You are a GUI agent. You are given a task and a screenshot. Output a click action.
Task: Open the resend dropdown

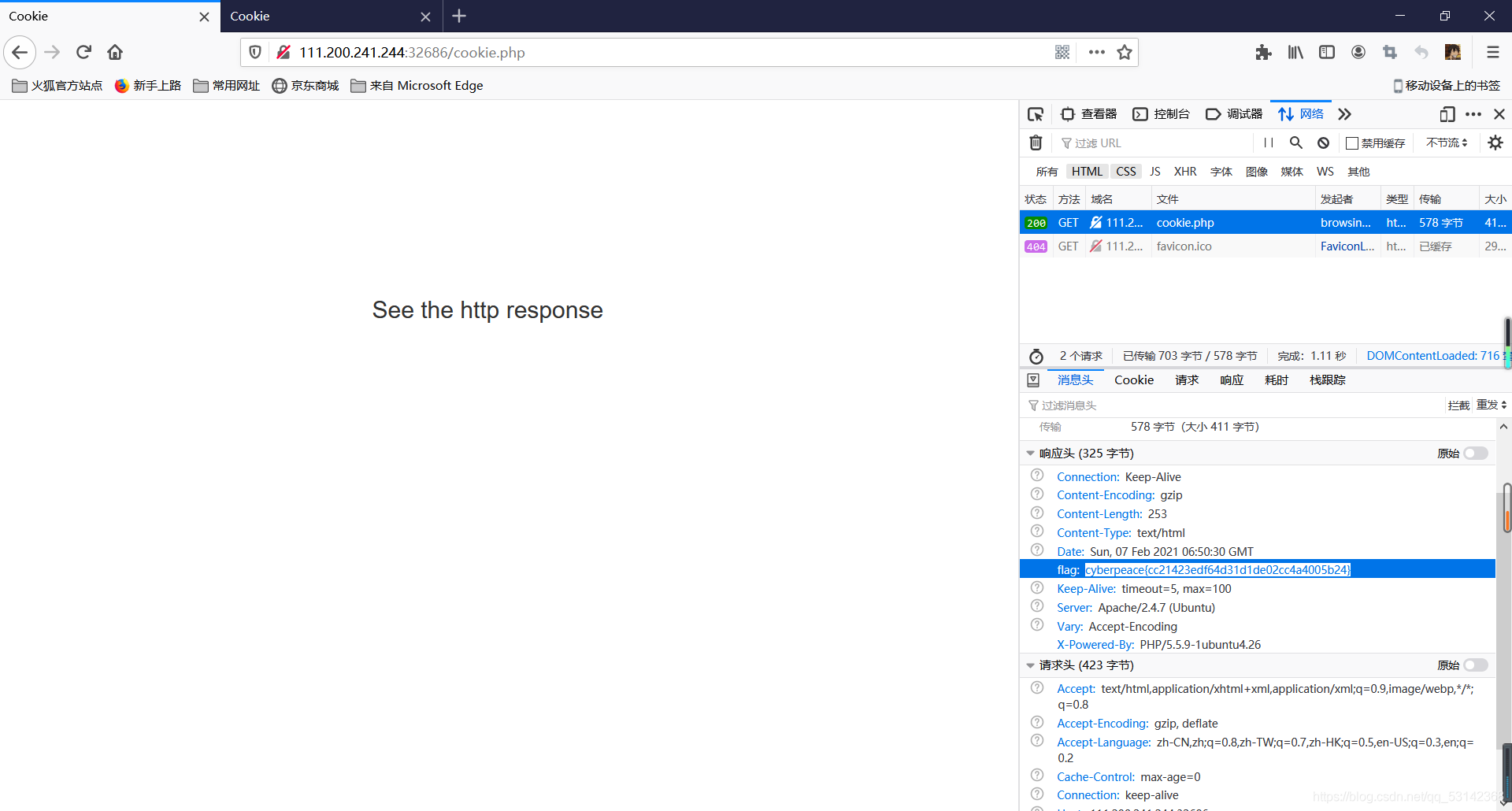(x=1492, y=405)
